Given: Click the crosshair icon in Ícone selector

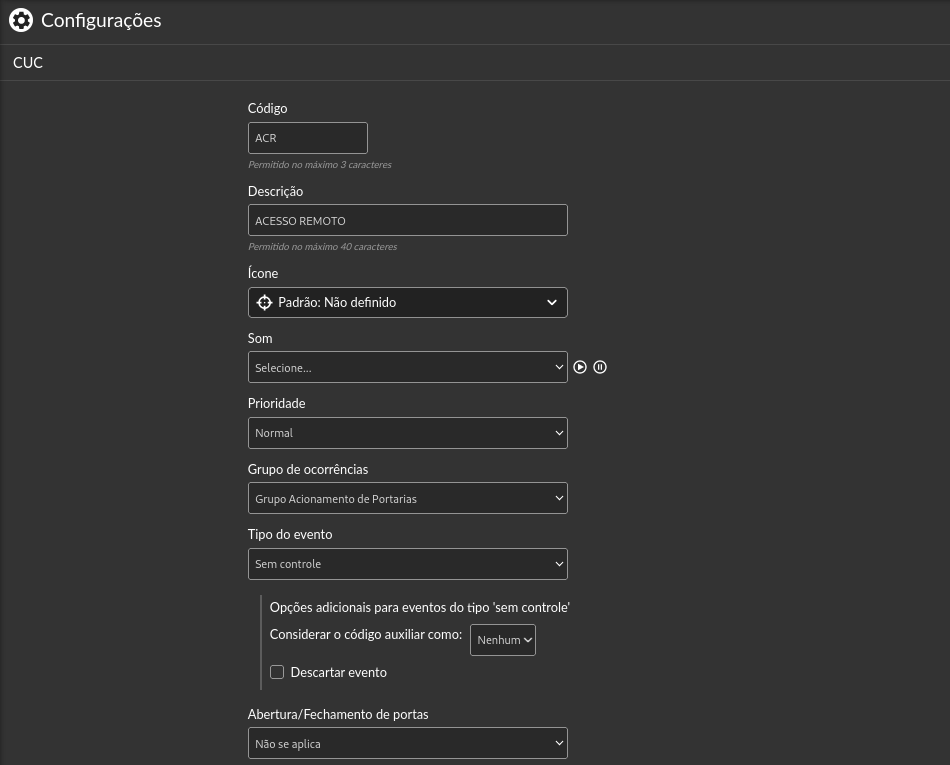Looking at the screenshot, I should pyautogui.click(x=264, y=302).
